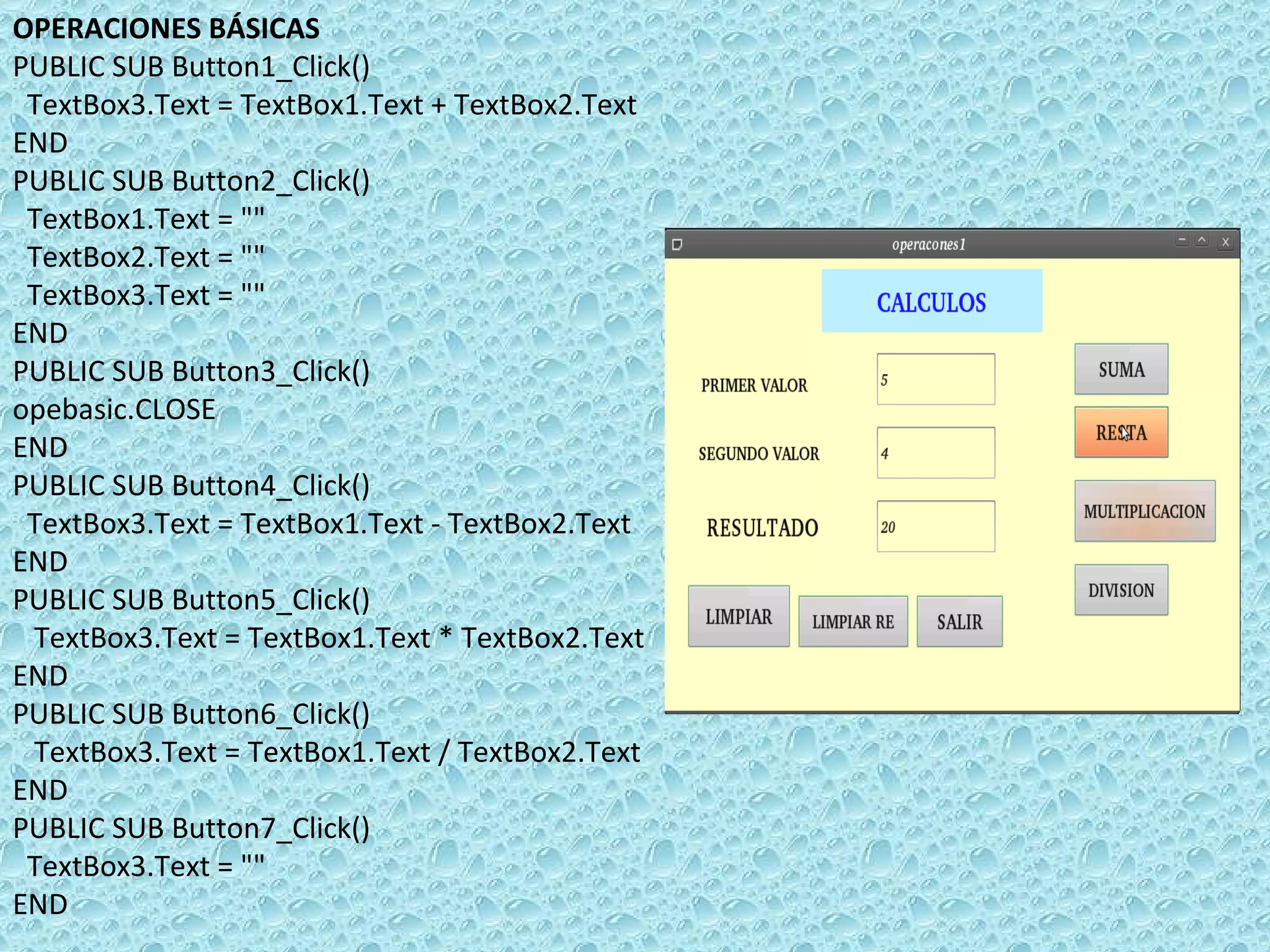Minimize the operacones1 window

1182,240
